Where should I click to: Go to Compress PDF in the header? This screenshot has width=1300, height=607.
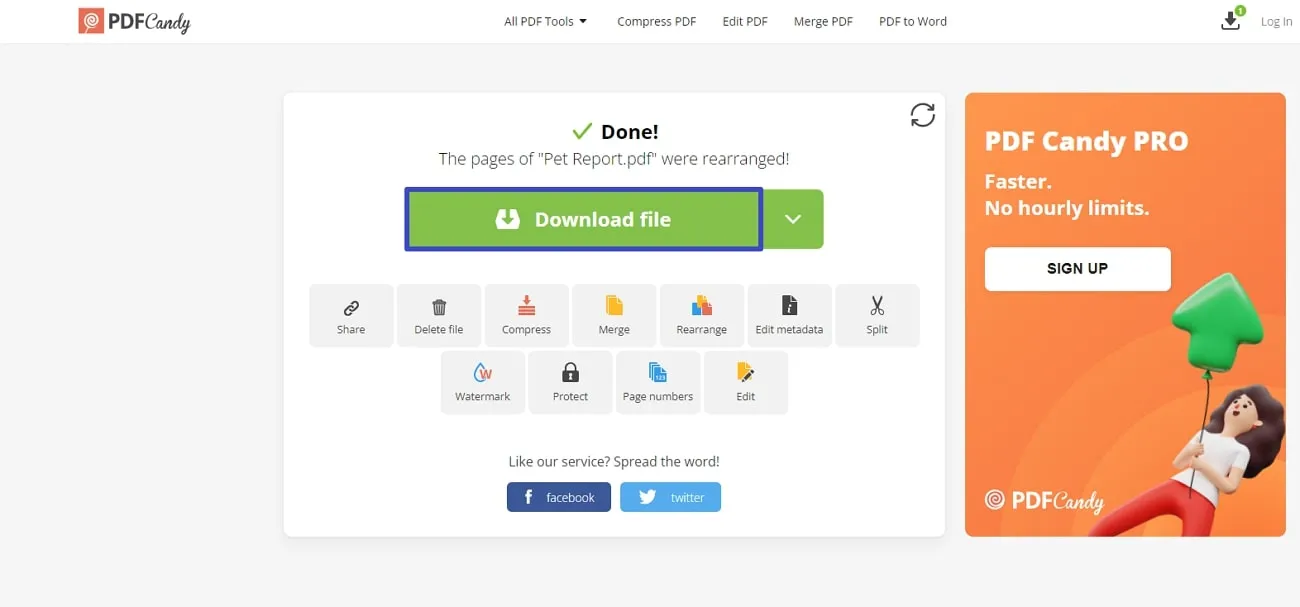point(656,21)
